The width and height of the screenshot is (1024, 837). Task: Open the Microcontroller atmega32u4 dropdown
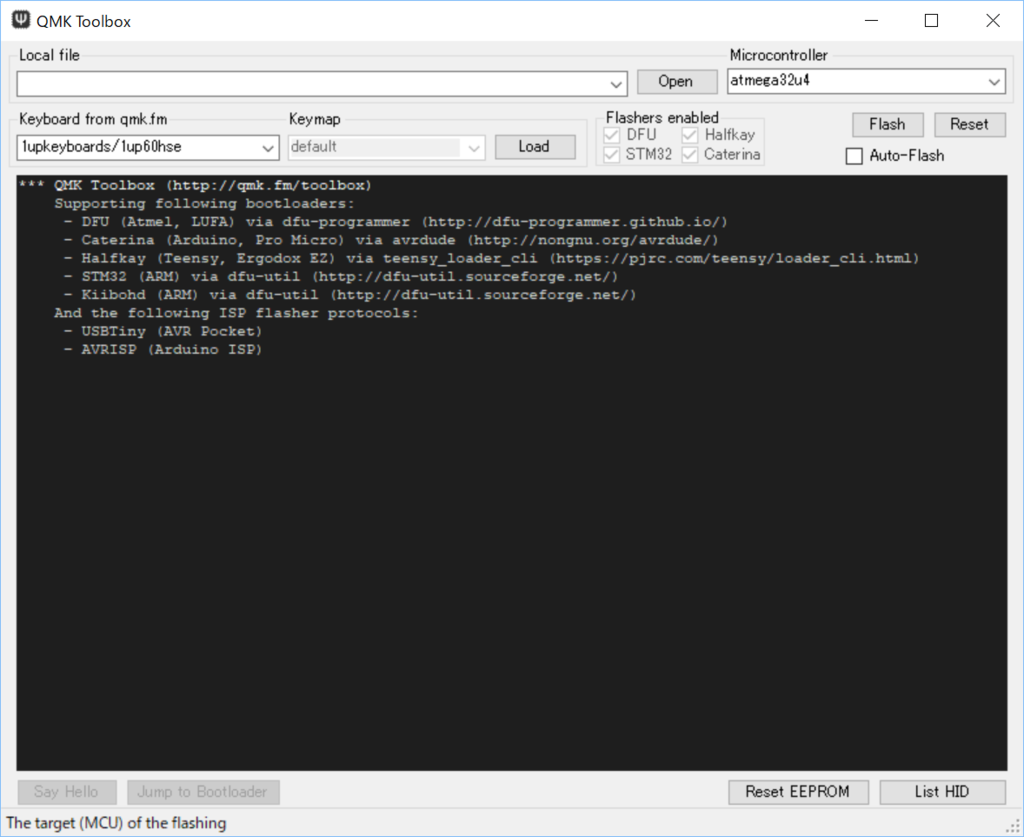point(866,81)
